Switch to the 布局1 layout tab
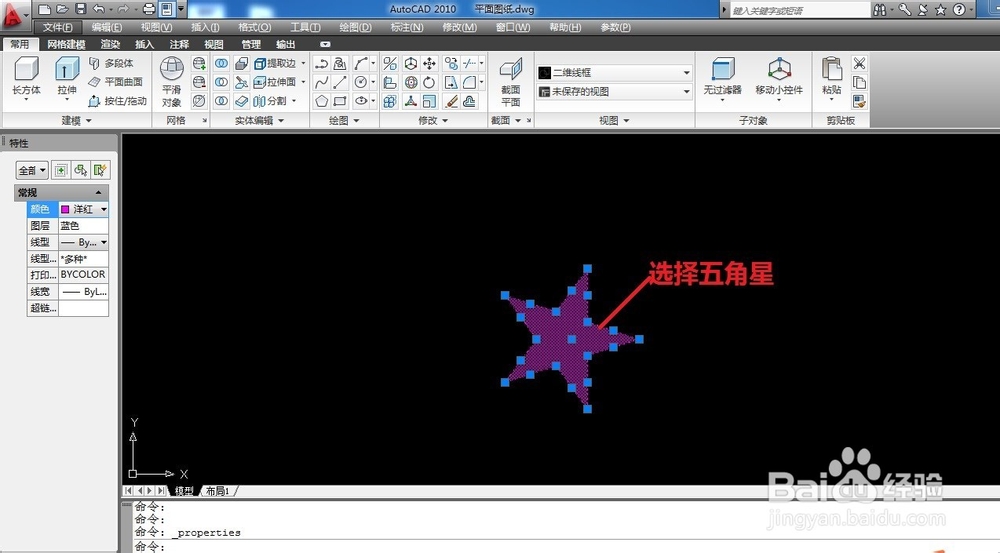The height and width of the screenshot is (553, 1000). 217,490
